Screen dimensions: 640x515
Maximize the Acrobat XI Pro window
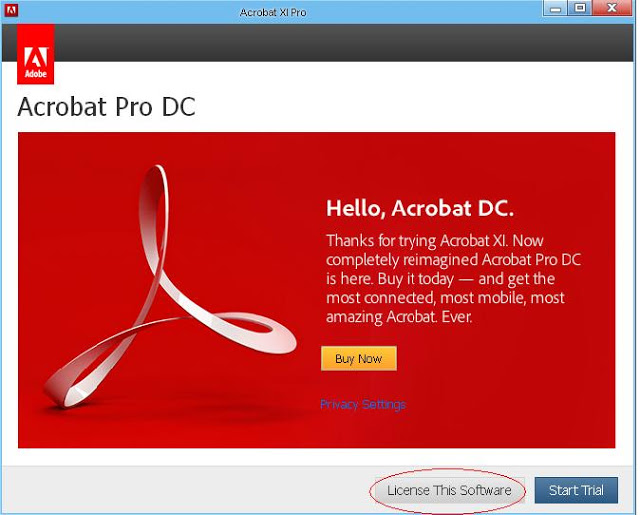[x=580, y=8]
